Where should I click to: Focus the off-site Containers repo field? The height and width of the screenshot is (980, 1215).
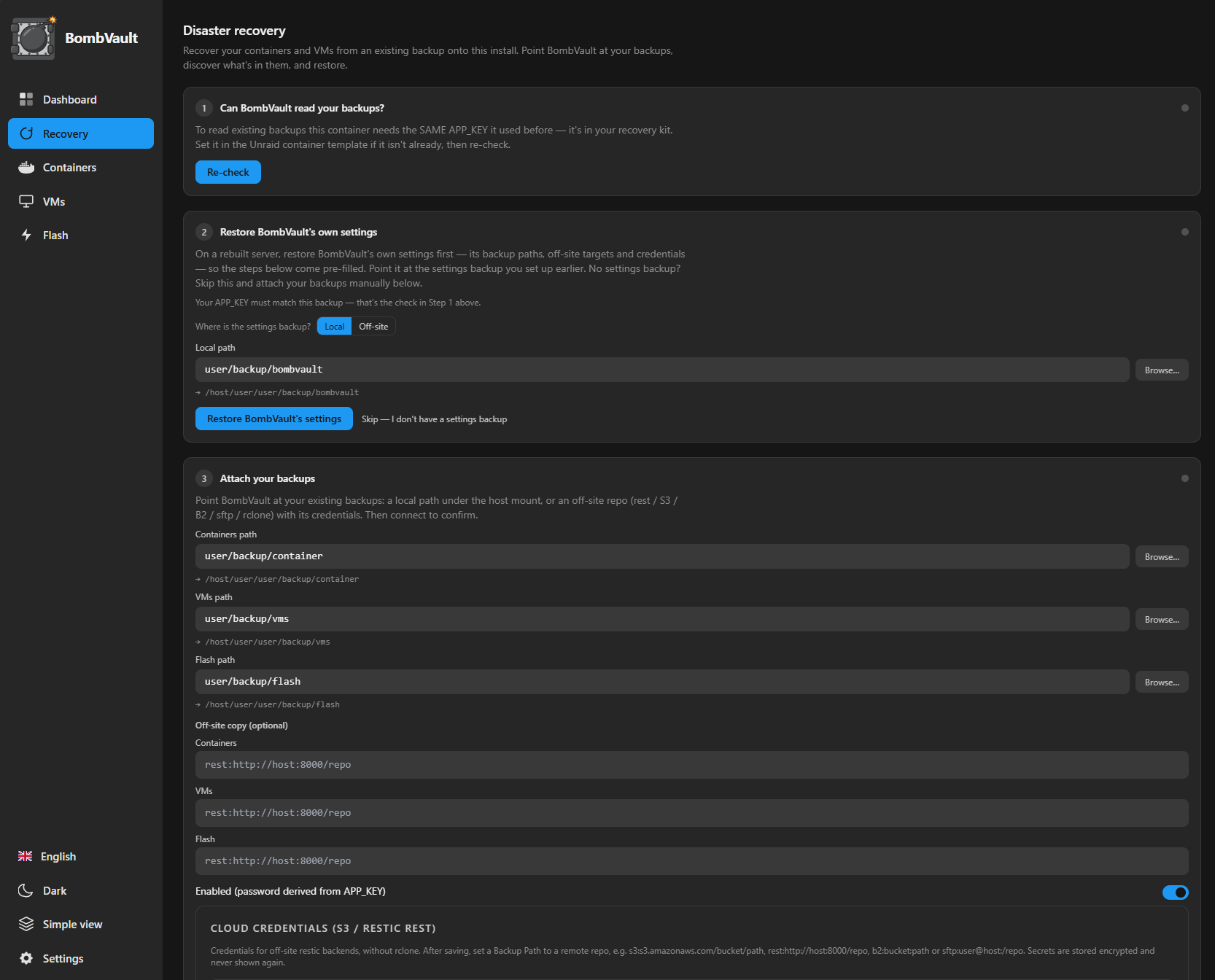(692, 765)
